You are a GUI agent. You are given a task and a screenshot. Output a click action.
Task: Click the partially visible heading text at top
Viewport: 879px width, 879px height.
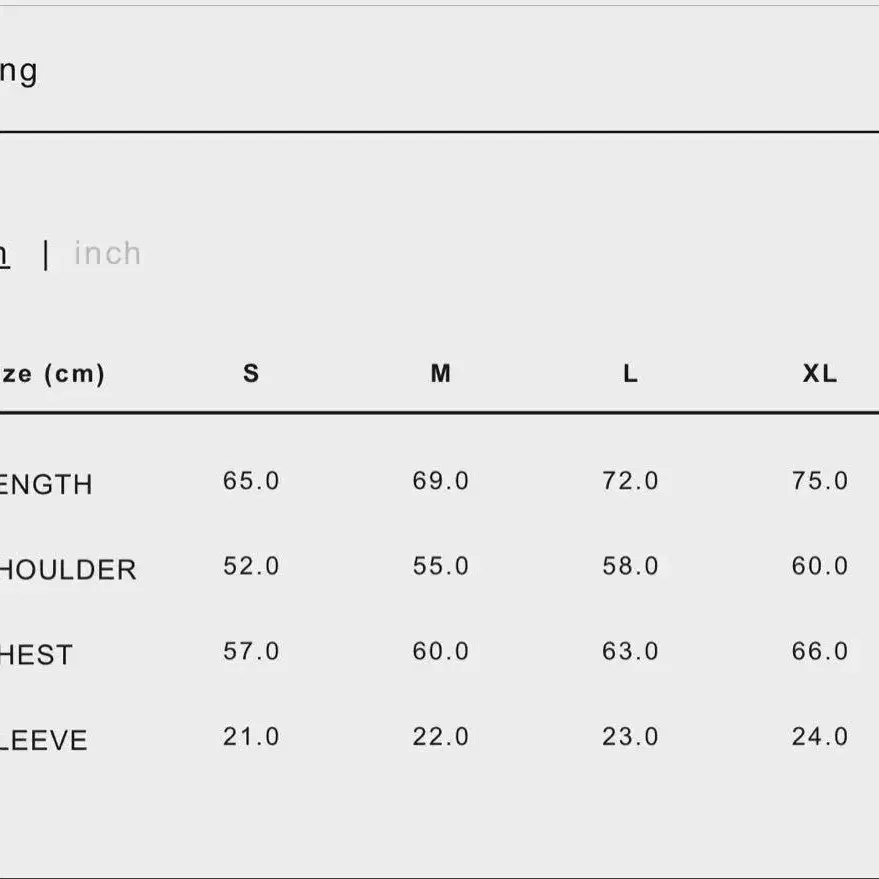coord(19,72)
